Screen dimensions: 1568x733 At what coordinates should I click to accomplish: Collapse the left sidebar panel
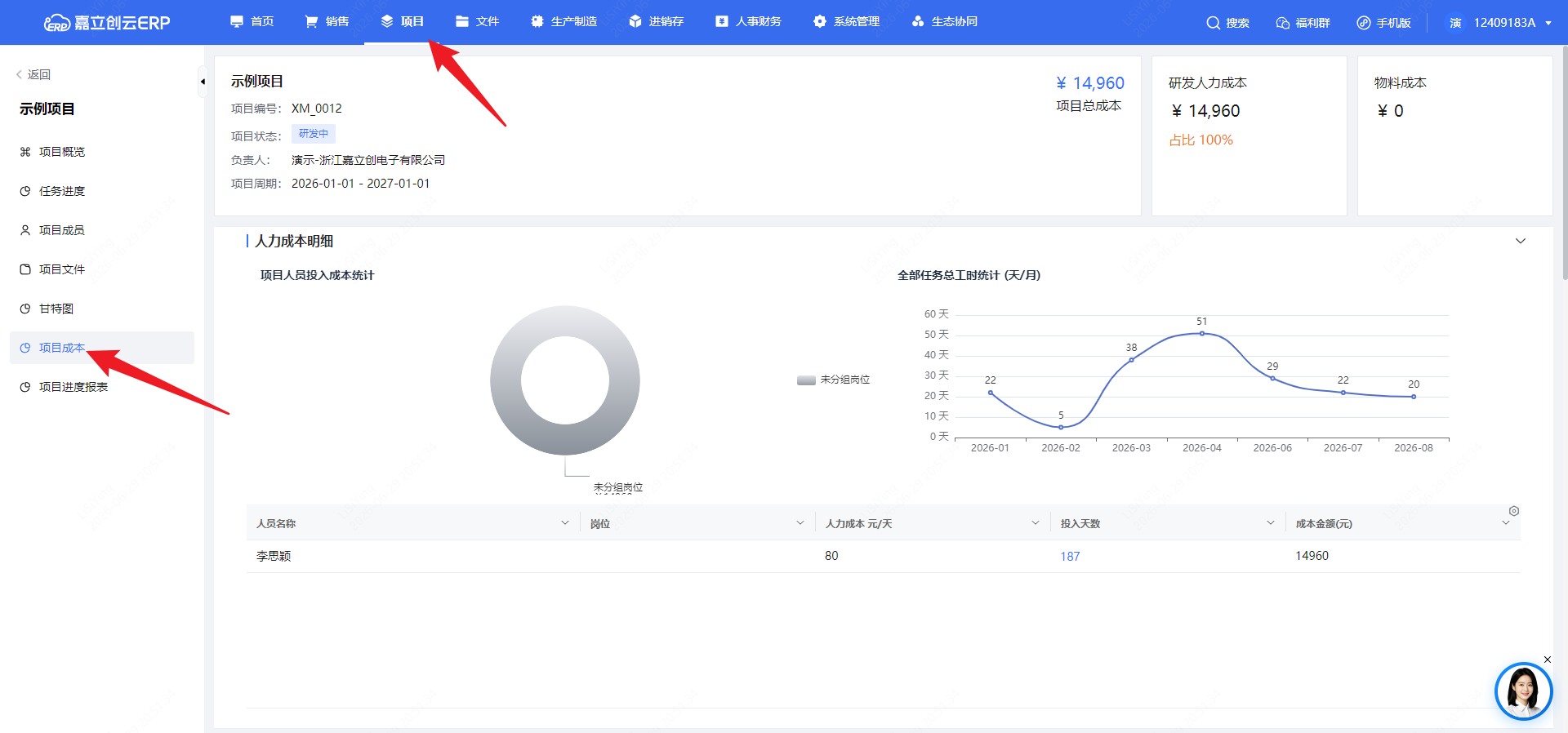[203, 82]
